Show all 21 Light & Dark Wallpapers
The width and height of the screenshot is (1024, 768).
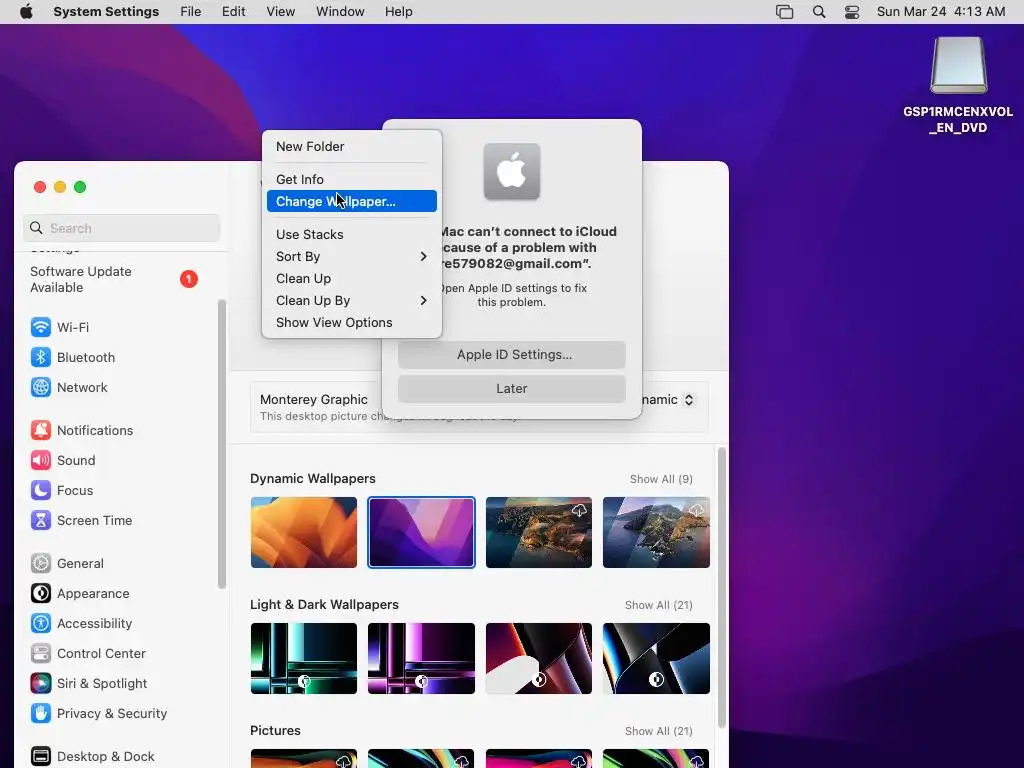pyautogui.click(x=658, y=605)
